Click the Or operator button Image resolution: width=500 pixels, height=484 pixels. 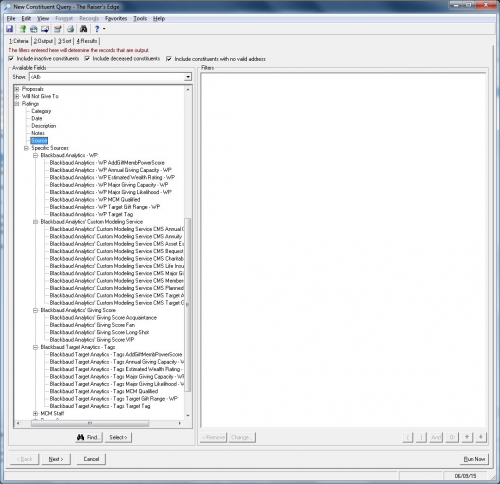452,437
